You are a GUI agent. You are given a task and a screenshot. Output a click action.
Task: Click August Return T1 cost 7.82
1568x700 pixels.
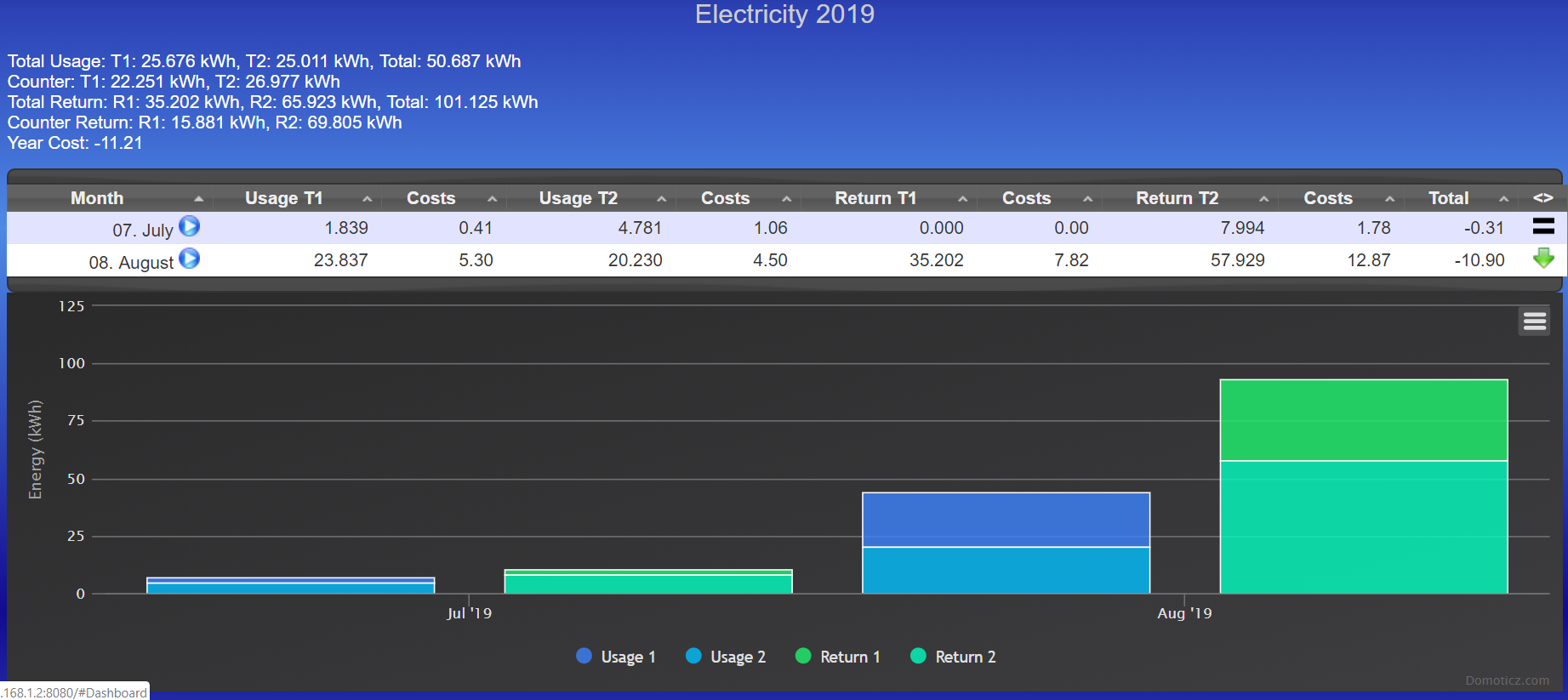[x=1071, y=260]
